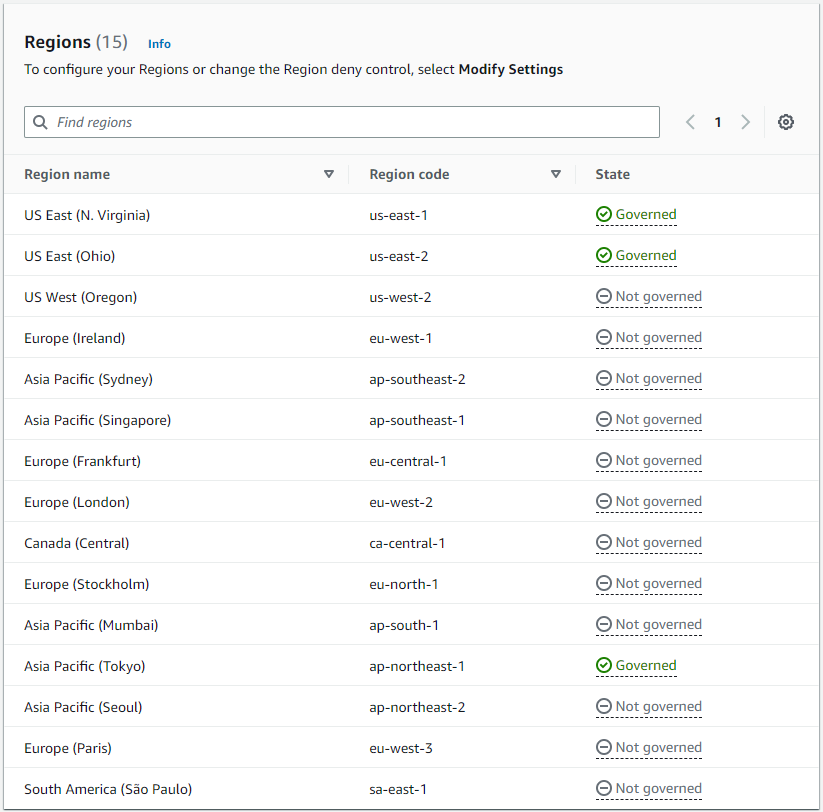Click the Governed checkmark icon for us-east-1
Image resolution: width=823 pixels, height=812 pixels.
[x=603, y=215]
